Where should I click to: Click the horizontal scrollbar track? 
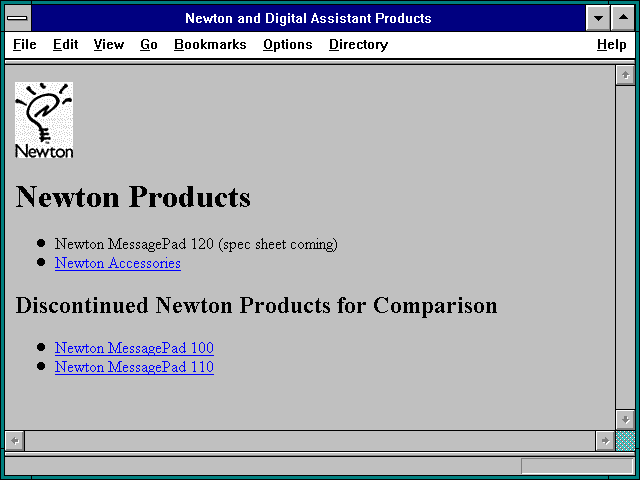click(x=310, y=441)
